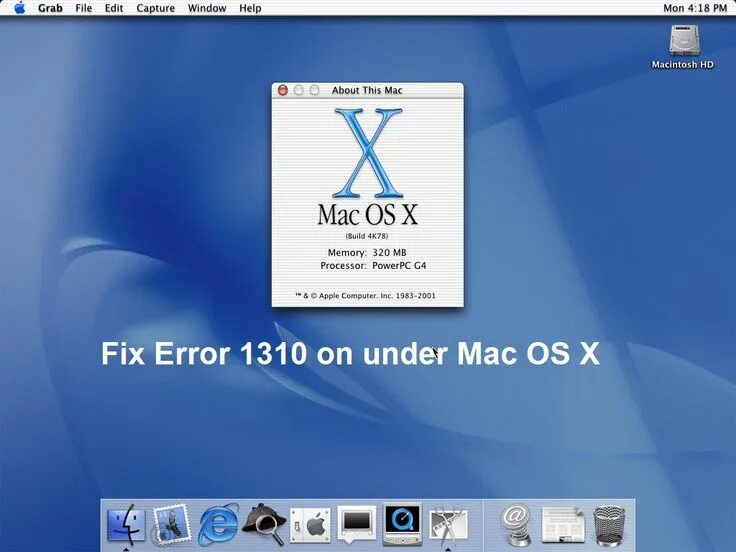Viewport: 736px width, 552px height.
Task: Open the Edit menu
Action: point(114,8)
